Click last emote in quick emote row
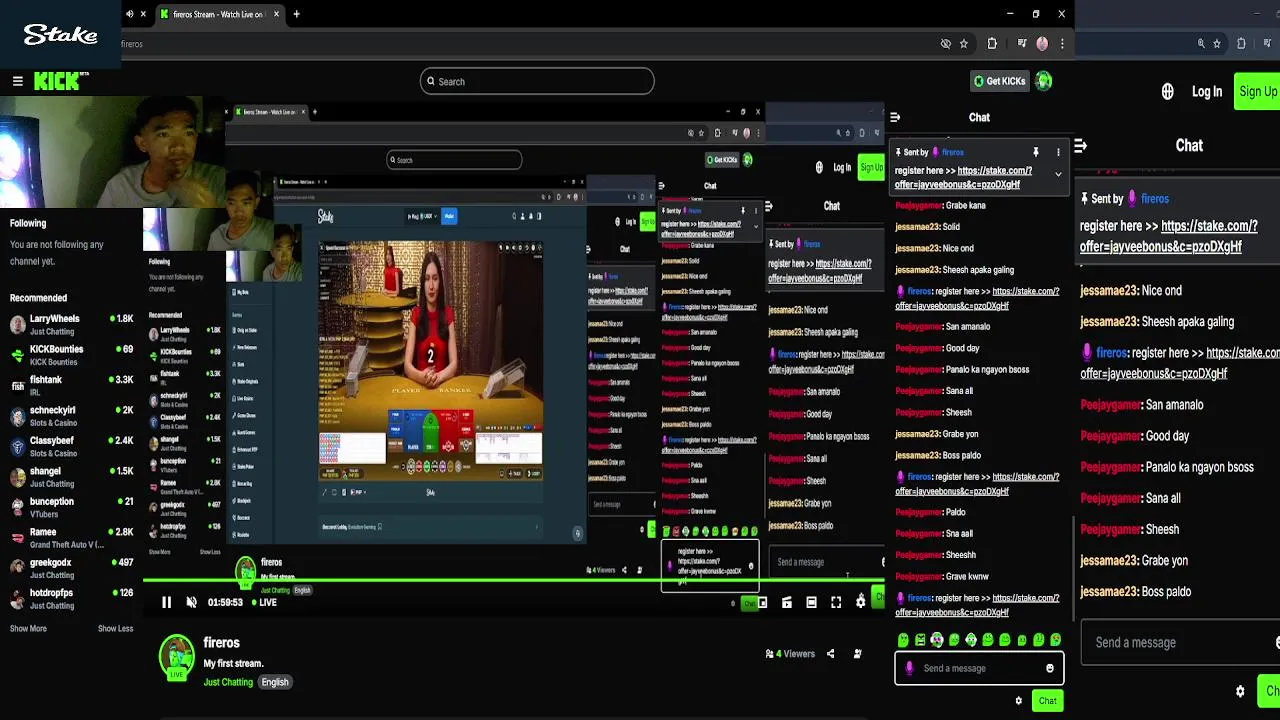The height and width of the screenshot is (720, 1280). (x=1056, y=640)
